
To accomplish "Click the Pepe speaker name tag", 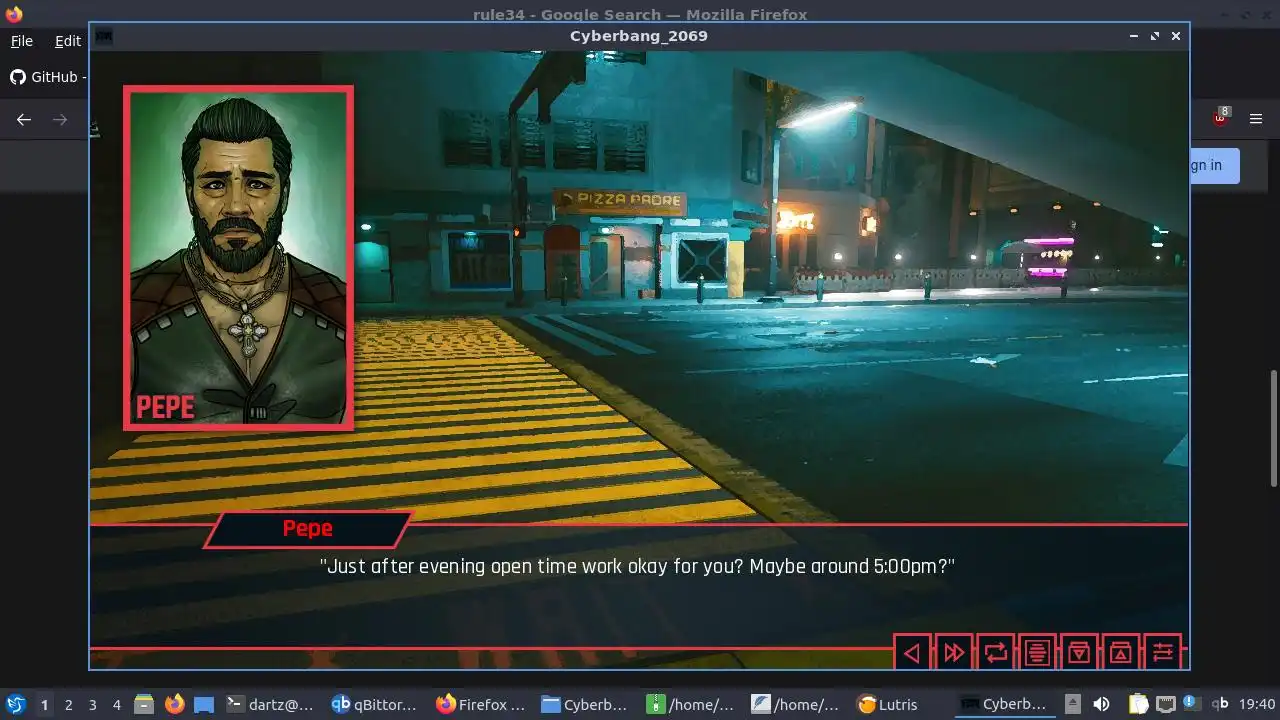I will click(x=308, y=529).
